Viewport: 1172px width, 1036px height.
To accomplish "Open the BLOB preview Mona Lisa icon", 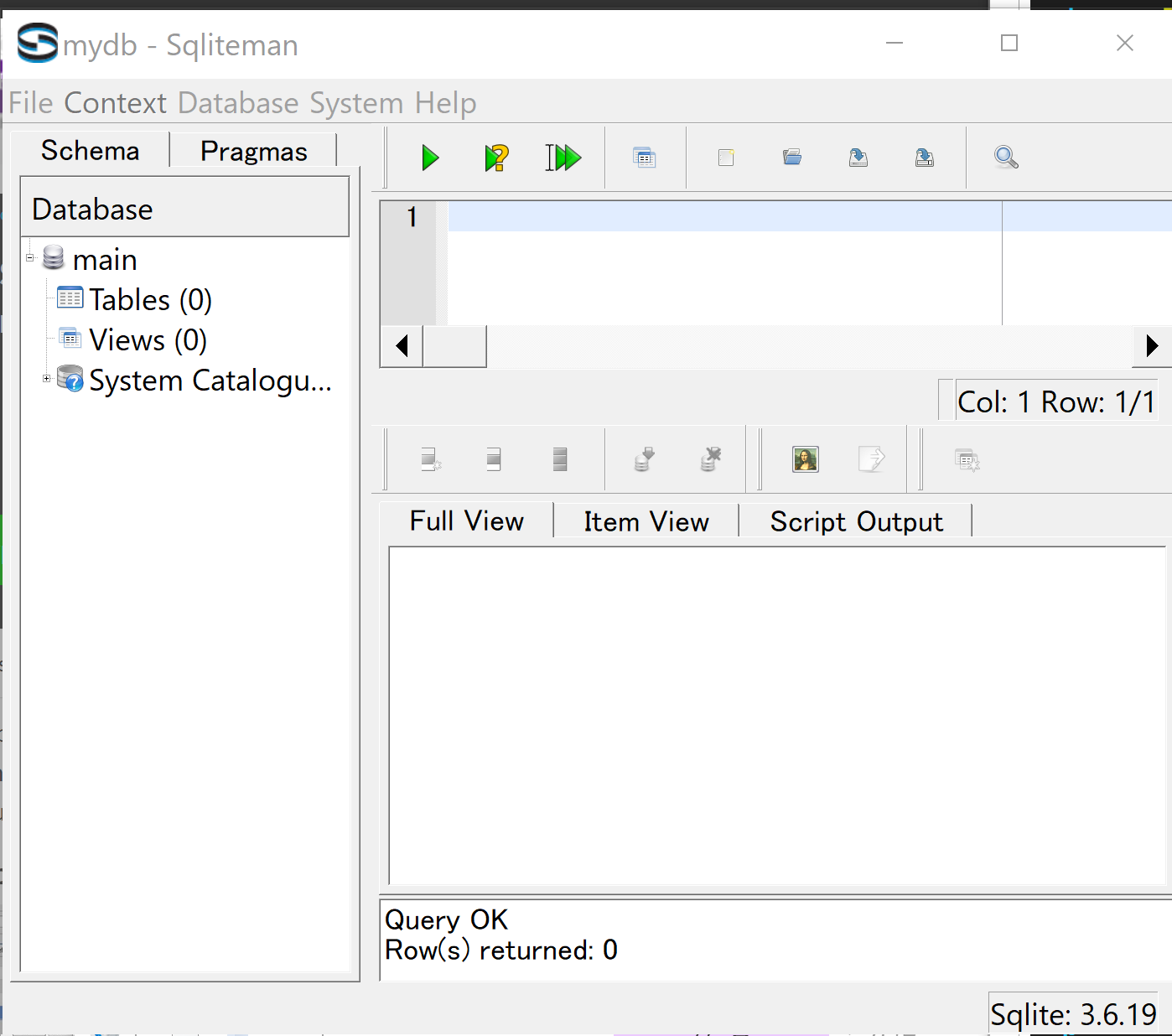I will (x=806, y=459).
